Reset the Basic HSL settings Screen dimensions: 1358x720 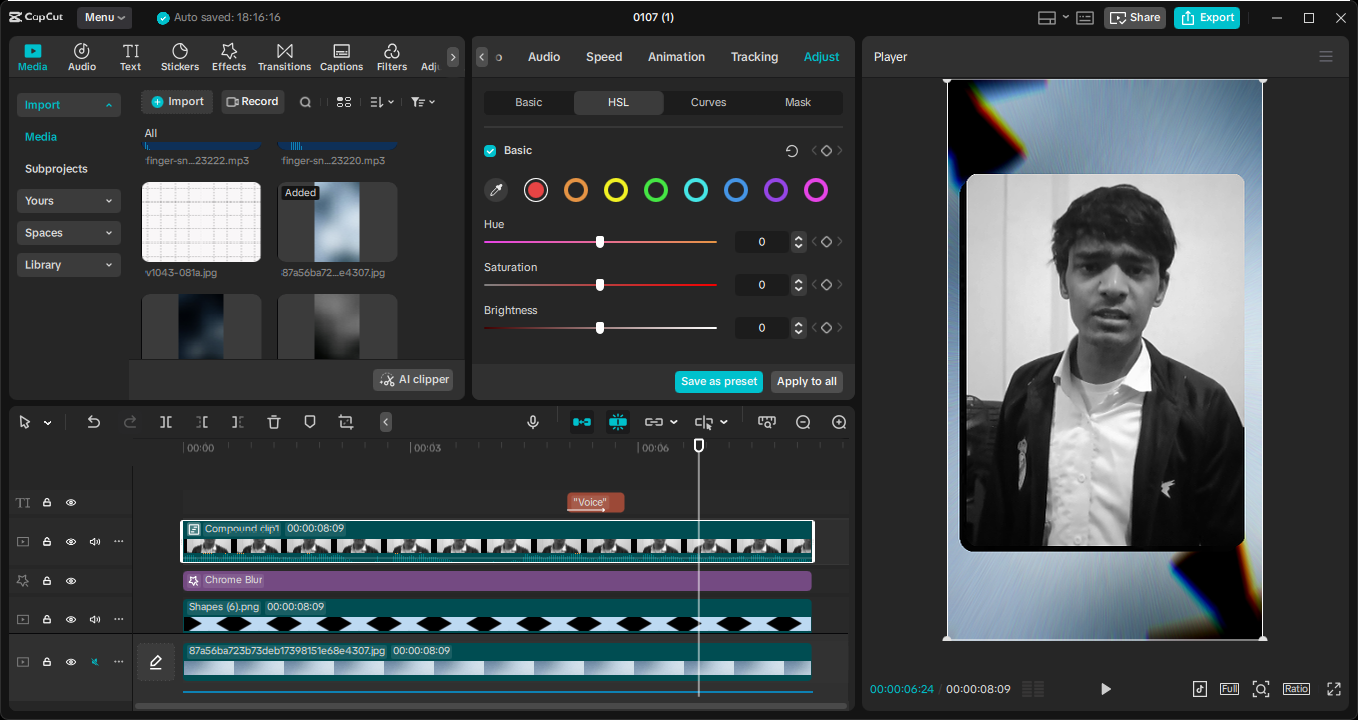792,151
